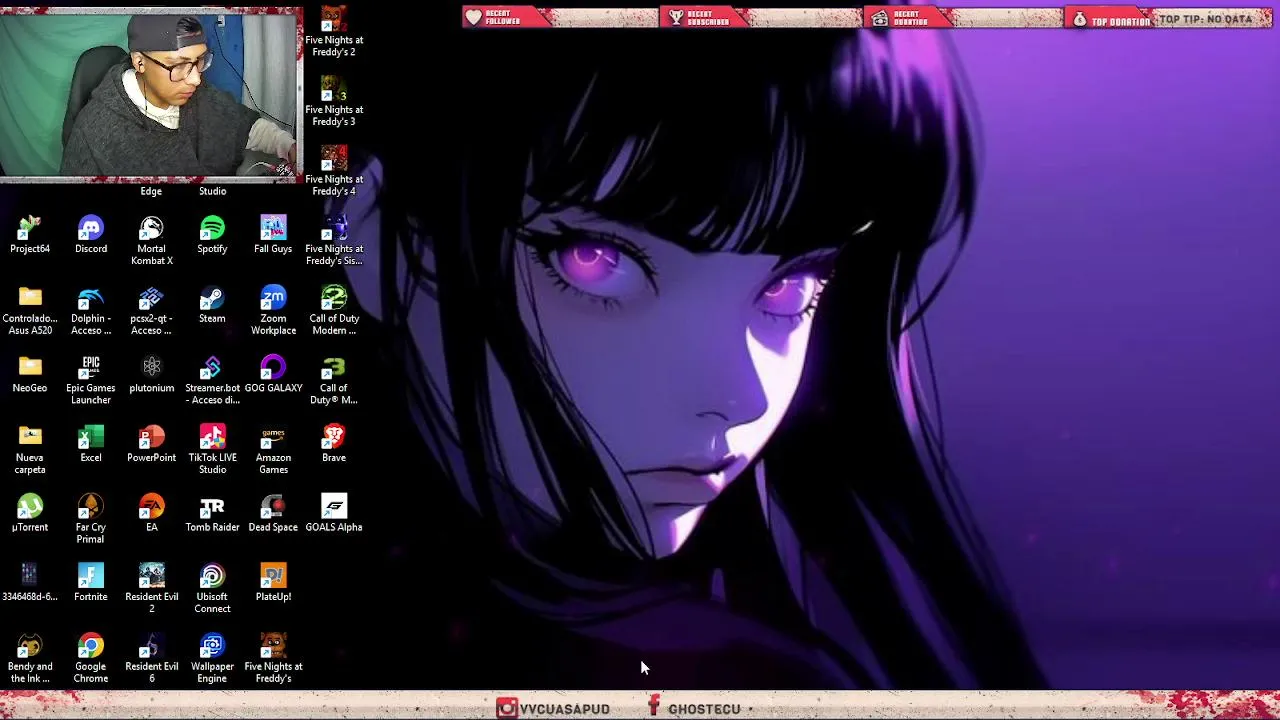Select Five Nights at Freddy's Sister Location icon

[334, 241]
